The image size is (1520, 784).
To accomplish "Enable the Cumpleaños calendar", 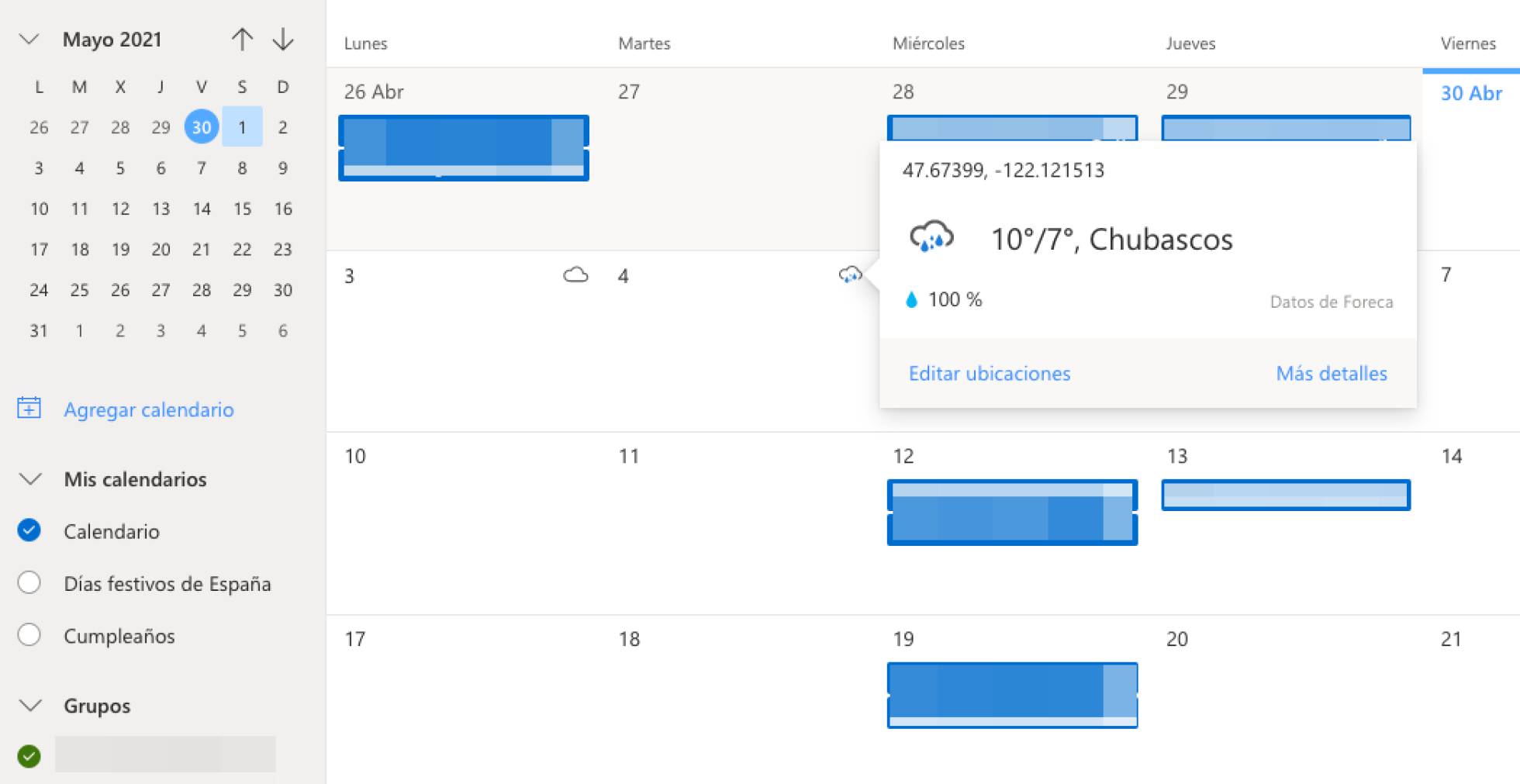I will point(29,635).
